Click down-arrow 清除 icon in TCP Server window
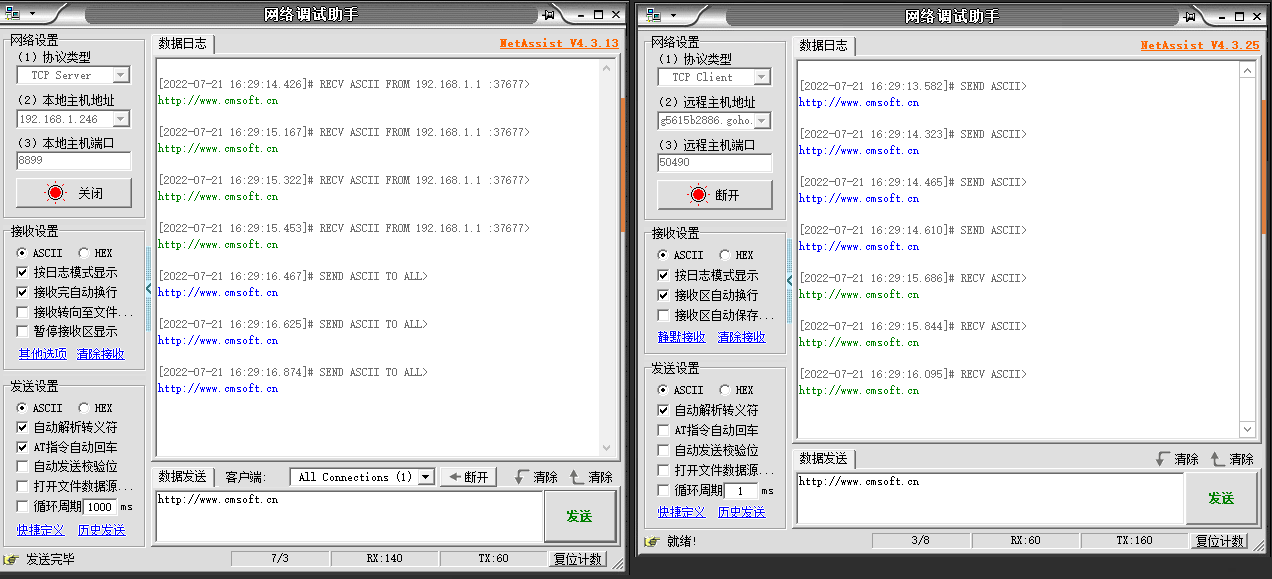This screenshot has width=1272, height=579. point(520,477)
